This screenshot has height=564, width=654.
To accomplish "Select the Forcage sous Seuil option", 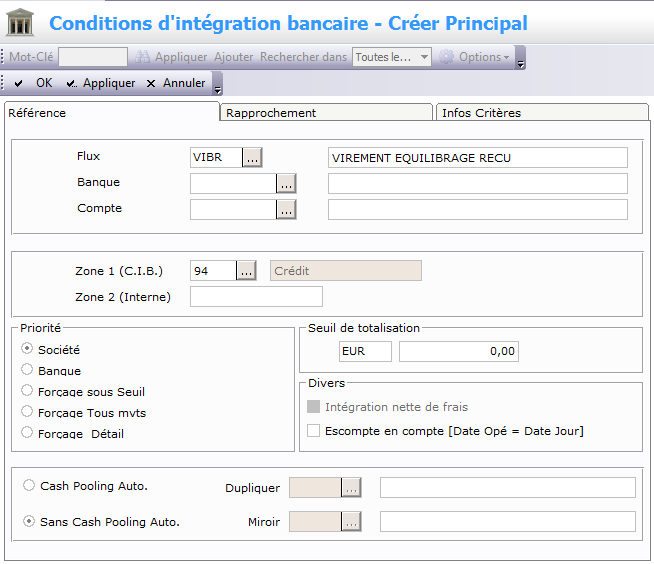I will (27, 392).
